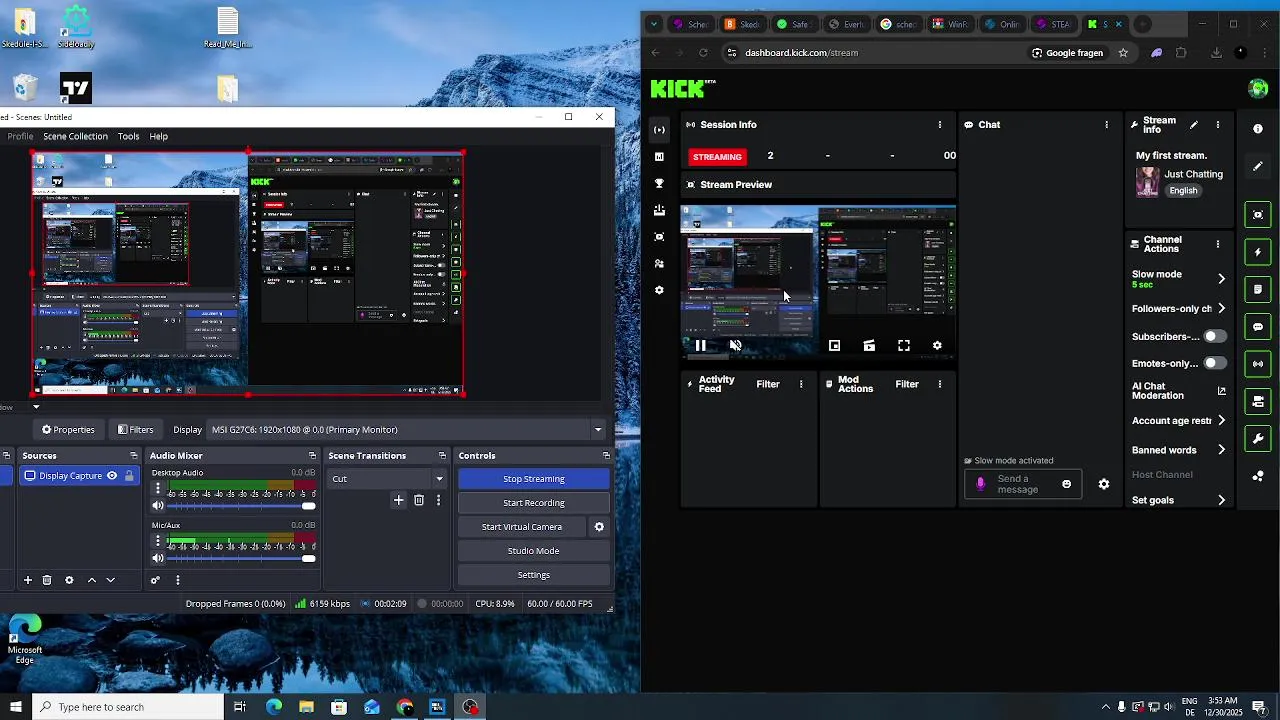Open the Session Info three-dot menu
The height and width of the screenshot is (720, 1280).
939,125
